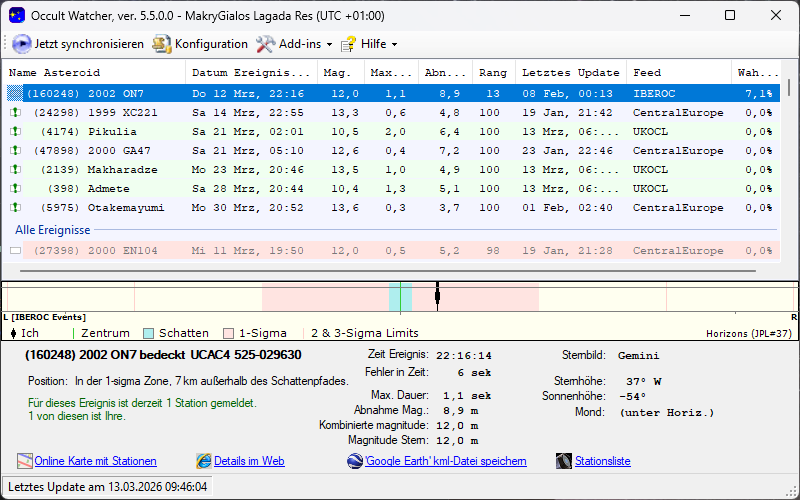Click the Wah... column header
The width and height of the screenshot is (800, 500).
pyautogui.click(x=758, y=73)
